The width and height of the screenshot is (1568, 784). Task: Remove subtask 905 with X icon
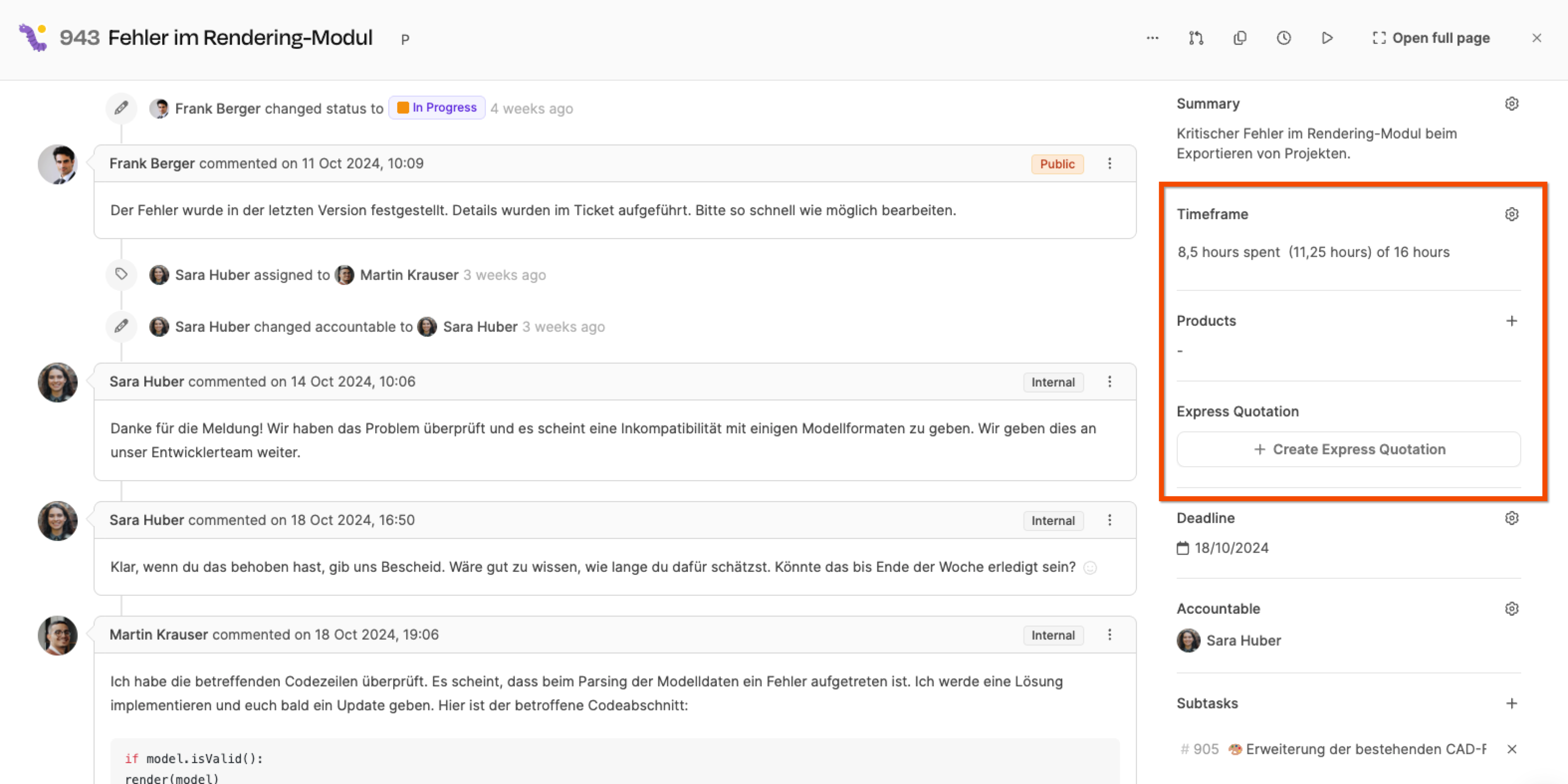(1511, 749)
